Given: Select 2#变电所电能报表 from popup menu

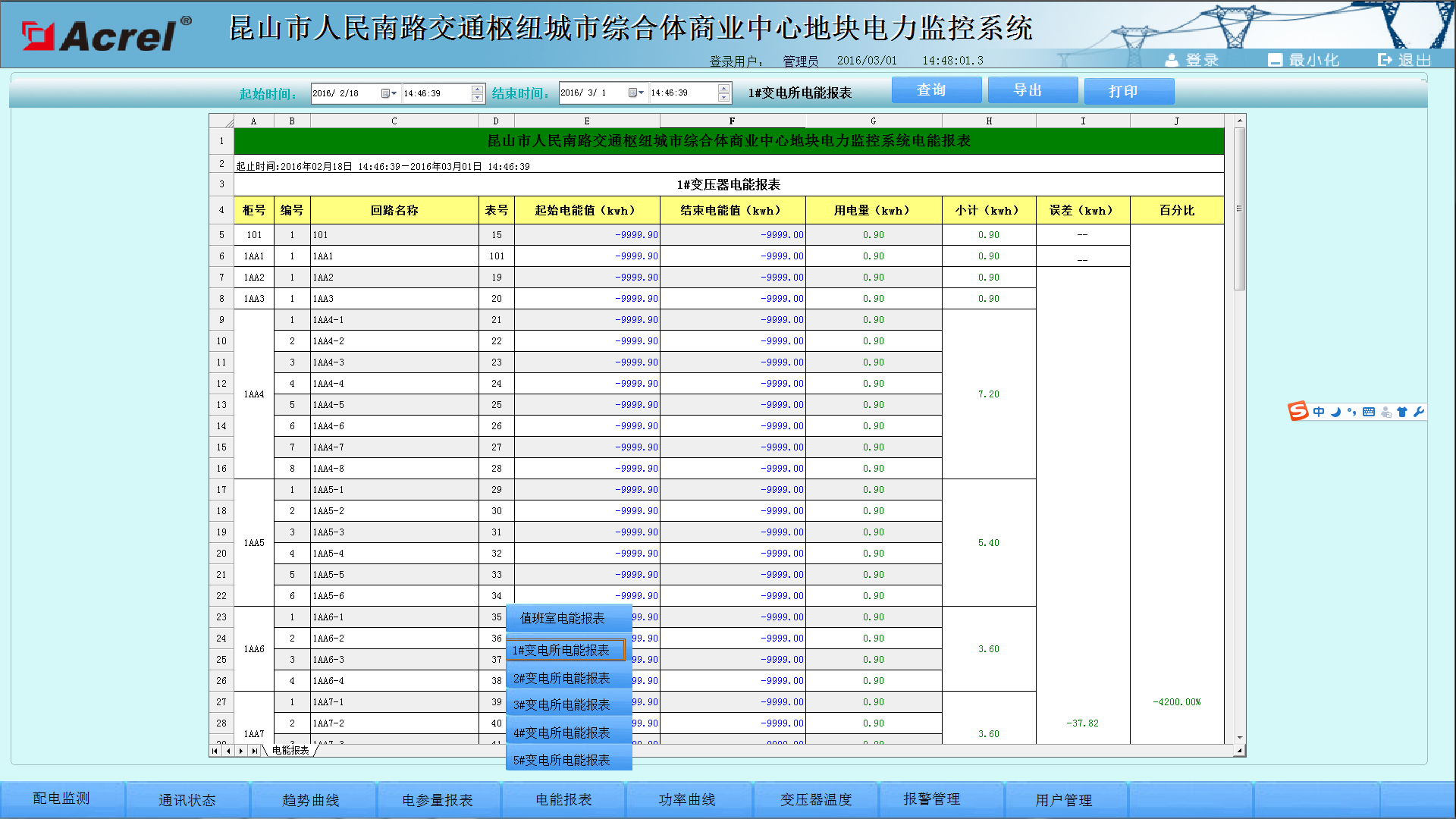Looking at the screenshot, I should [x=561, y=678].
